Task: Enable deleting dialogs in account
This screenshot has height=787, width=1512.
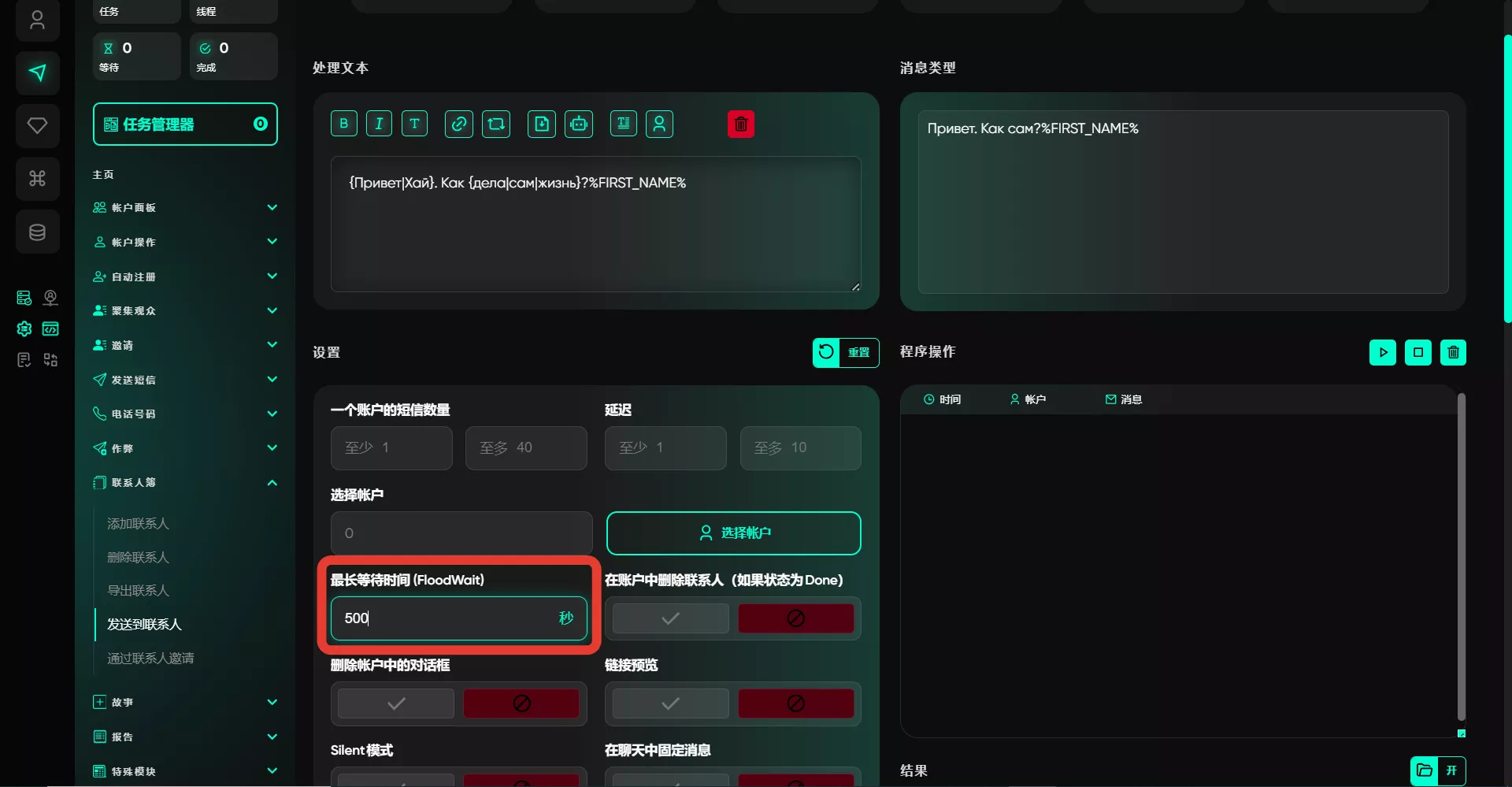Action: coord(396,703)
